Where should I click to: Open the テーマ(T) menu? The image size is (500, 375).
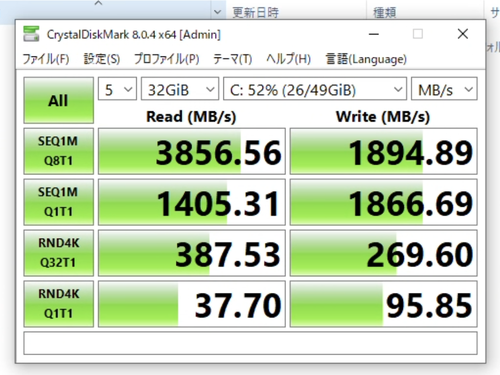[232, 59]
